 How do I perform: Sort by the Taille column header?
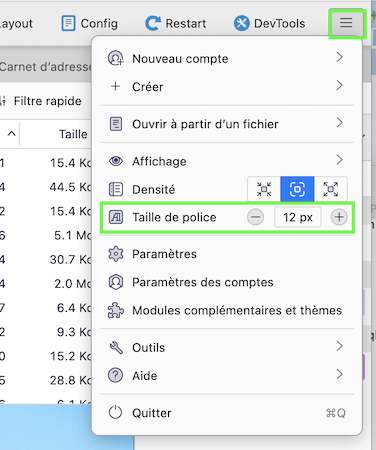(73, 134)
